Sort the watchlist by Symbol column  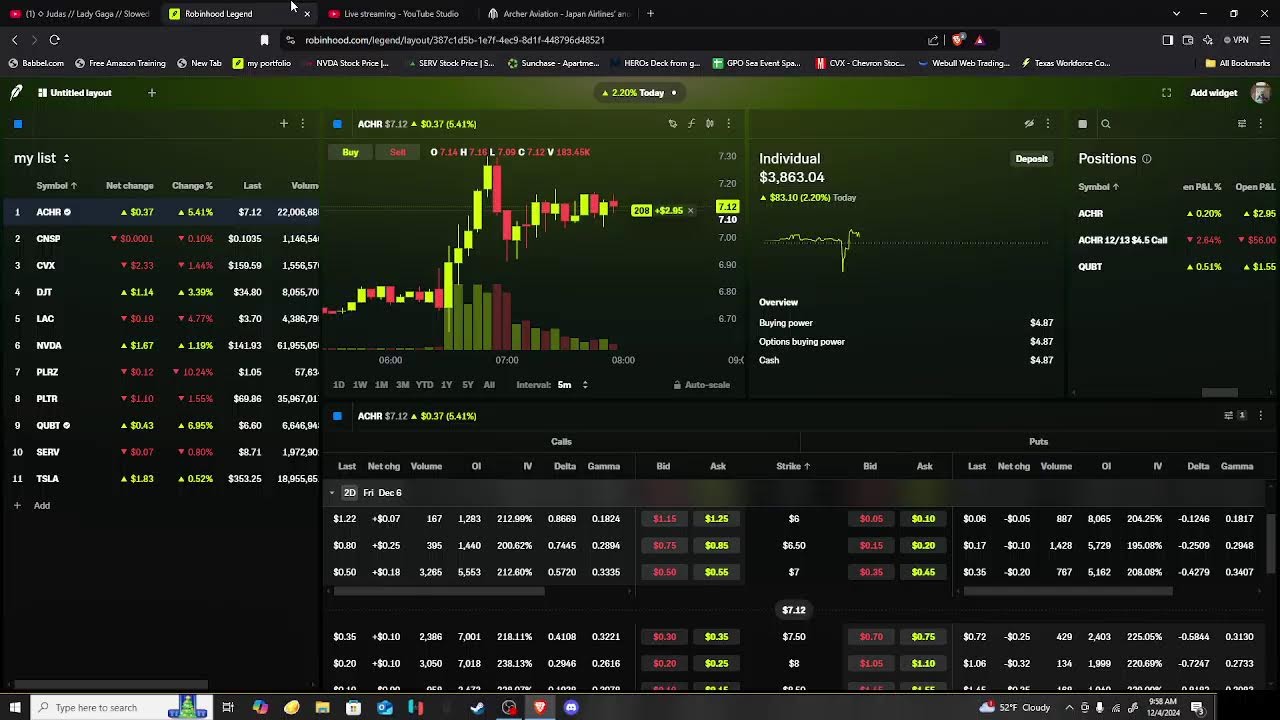[x=57, y=186]
